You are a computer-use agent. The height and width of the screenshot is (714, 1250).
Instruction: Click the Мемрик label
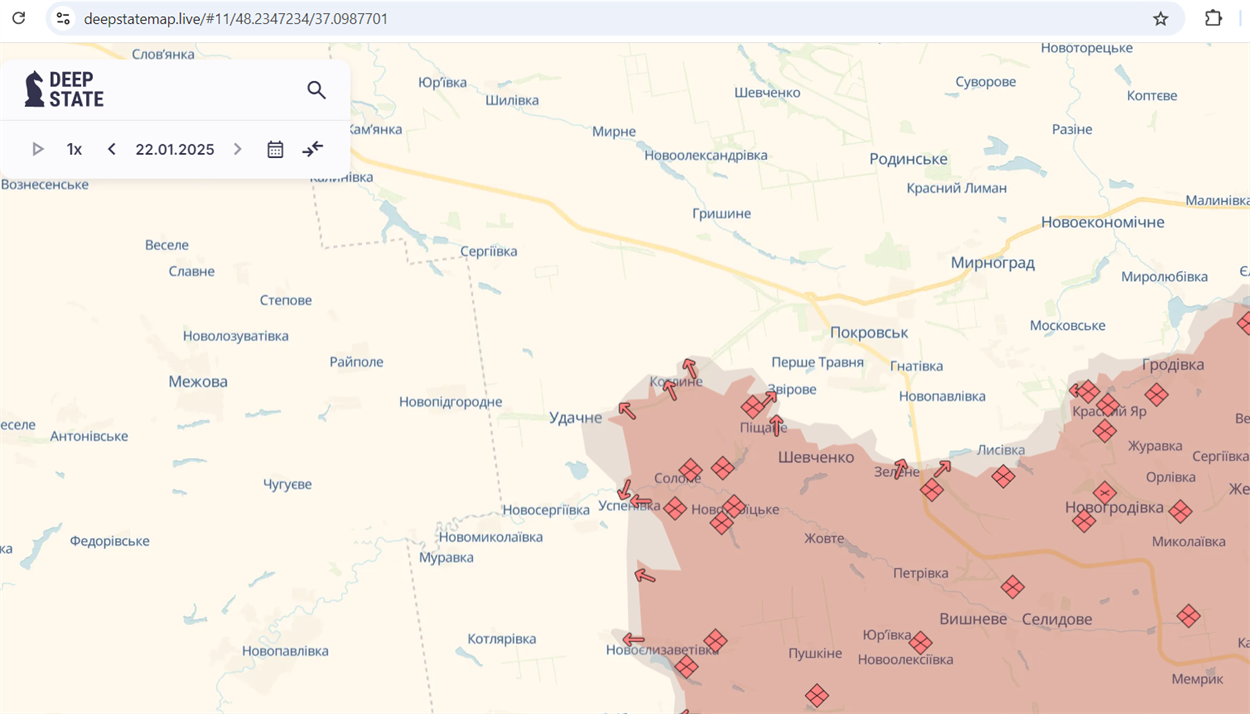pos(1197,679)
